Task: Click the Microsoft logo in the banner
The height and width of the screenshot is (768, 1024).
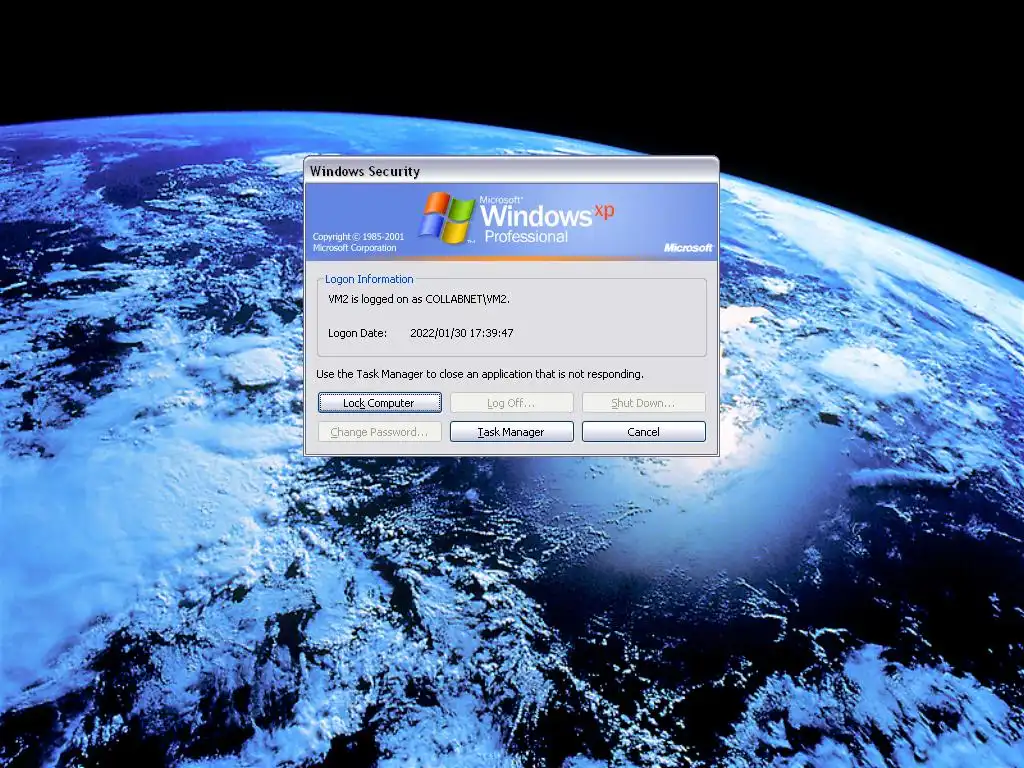Action: tap(688, 248)
